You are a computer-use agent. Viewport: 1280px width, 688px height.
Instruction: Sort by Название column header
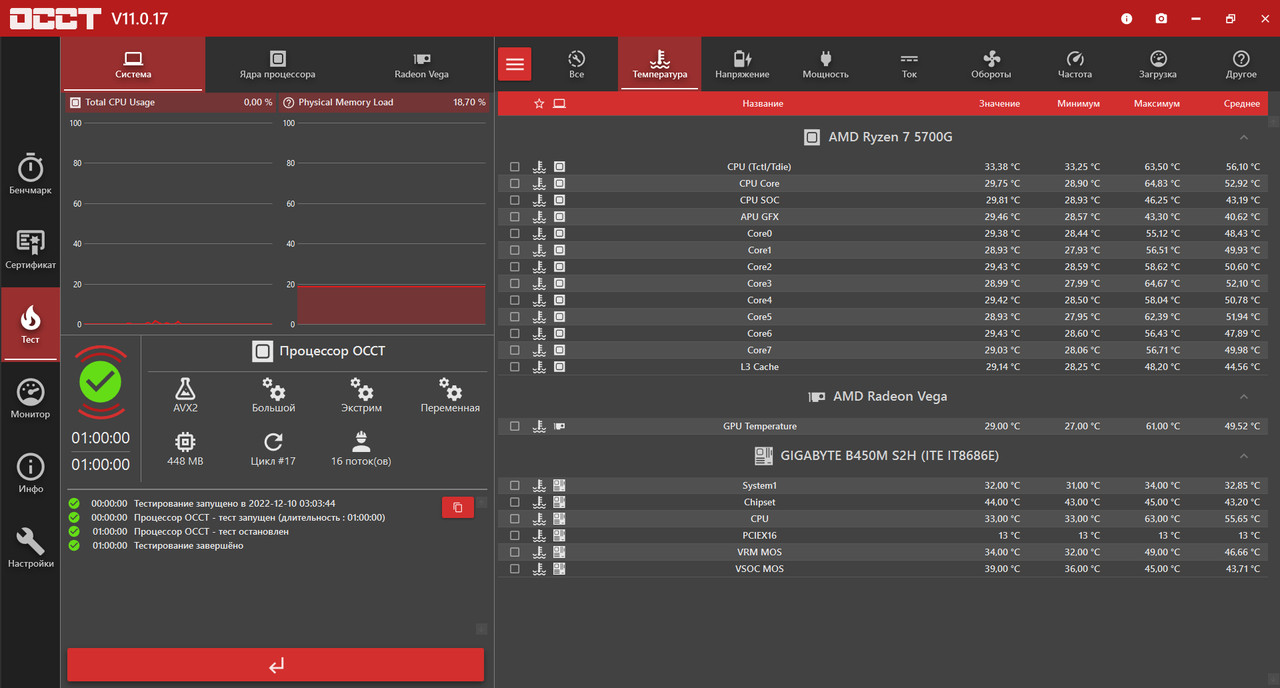(x=763, y=104)
